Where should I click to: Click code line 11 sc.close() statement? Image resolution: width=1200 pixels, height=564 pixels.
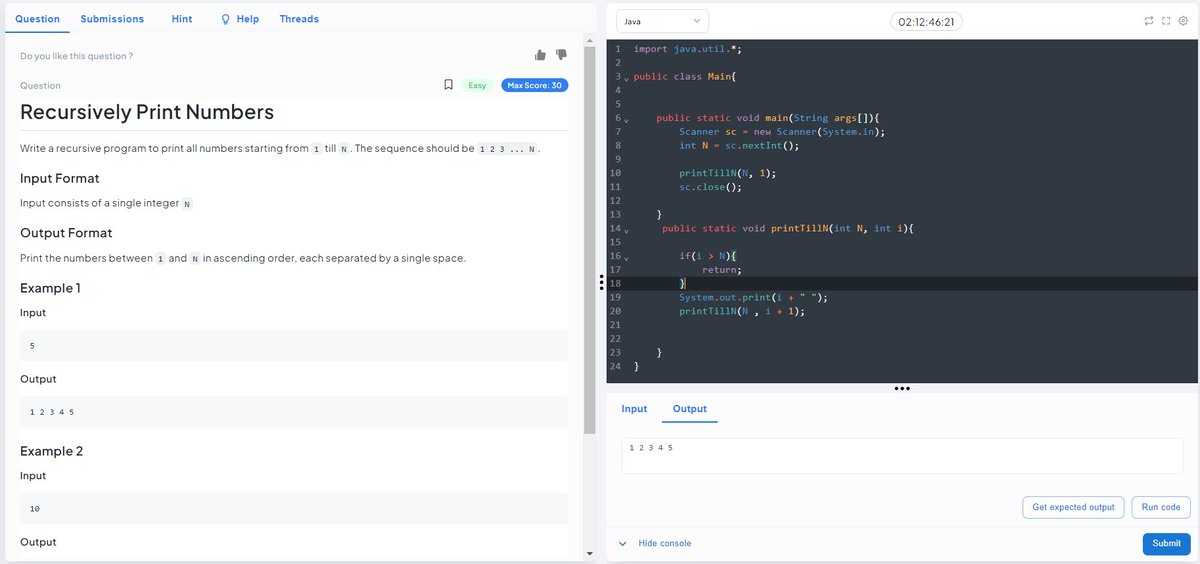point(711,187)
